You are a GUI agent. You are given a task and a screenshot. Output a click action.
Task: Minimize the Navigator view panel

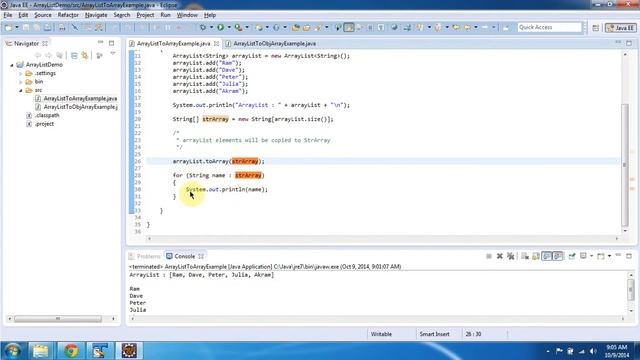click(100, 43)
